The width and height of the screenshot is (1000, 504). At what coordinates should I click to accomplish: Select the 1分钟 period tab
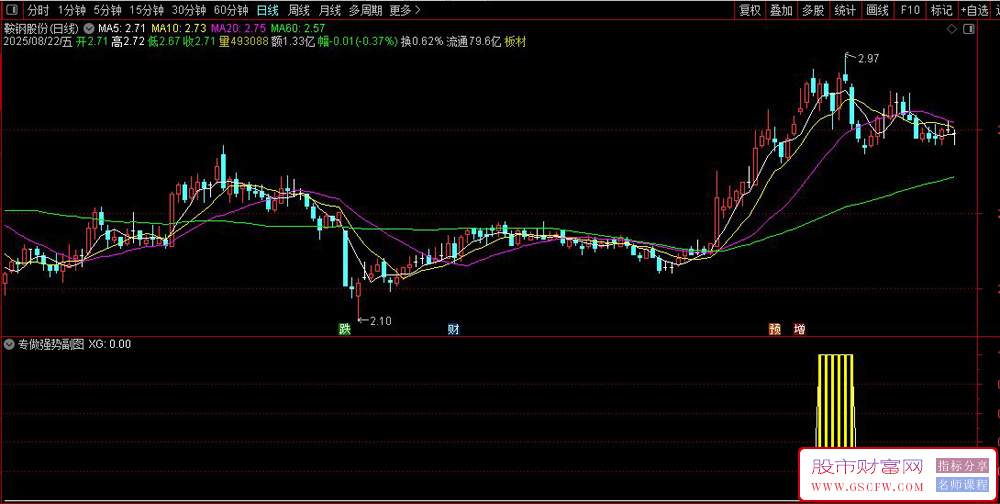(x=71, y=10)
